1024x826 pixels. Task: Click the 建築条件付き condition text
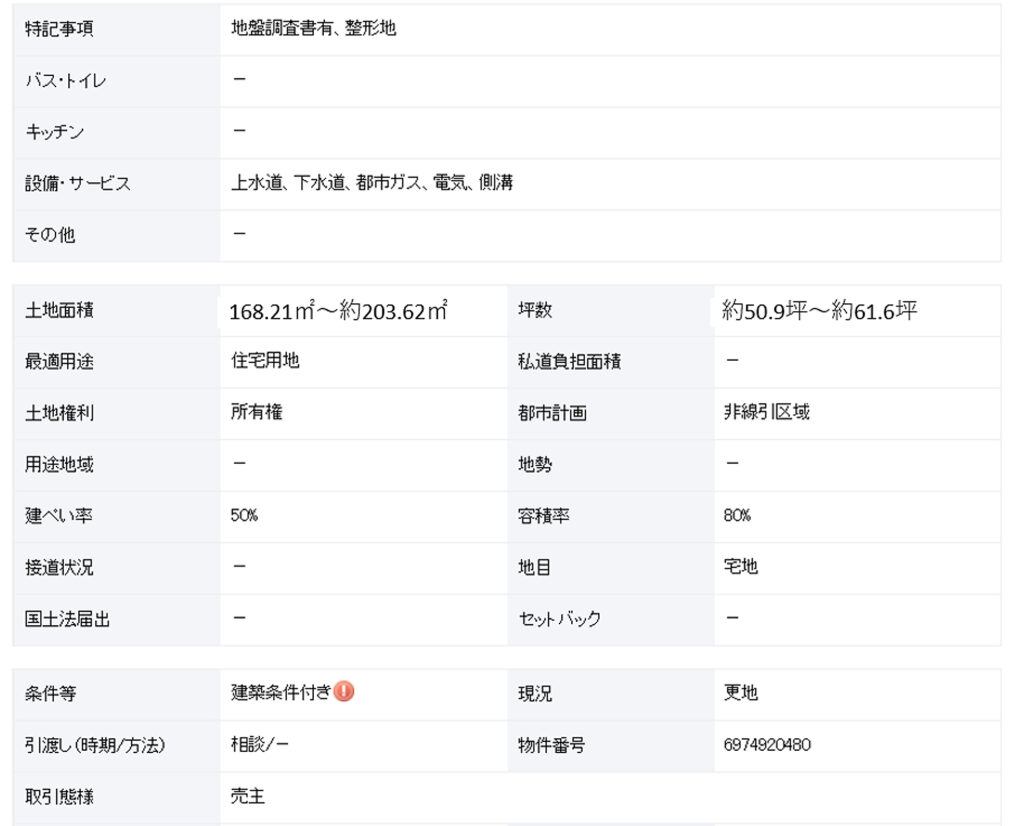(x=281, y=692)
